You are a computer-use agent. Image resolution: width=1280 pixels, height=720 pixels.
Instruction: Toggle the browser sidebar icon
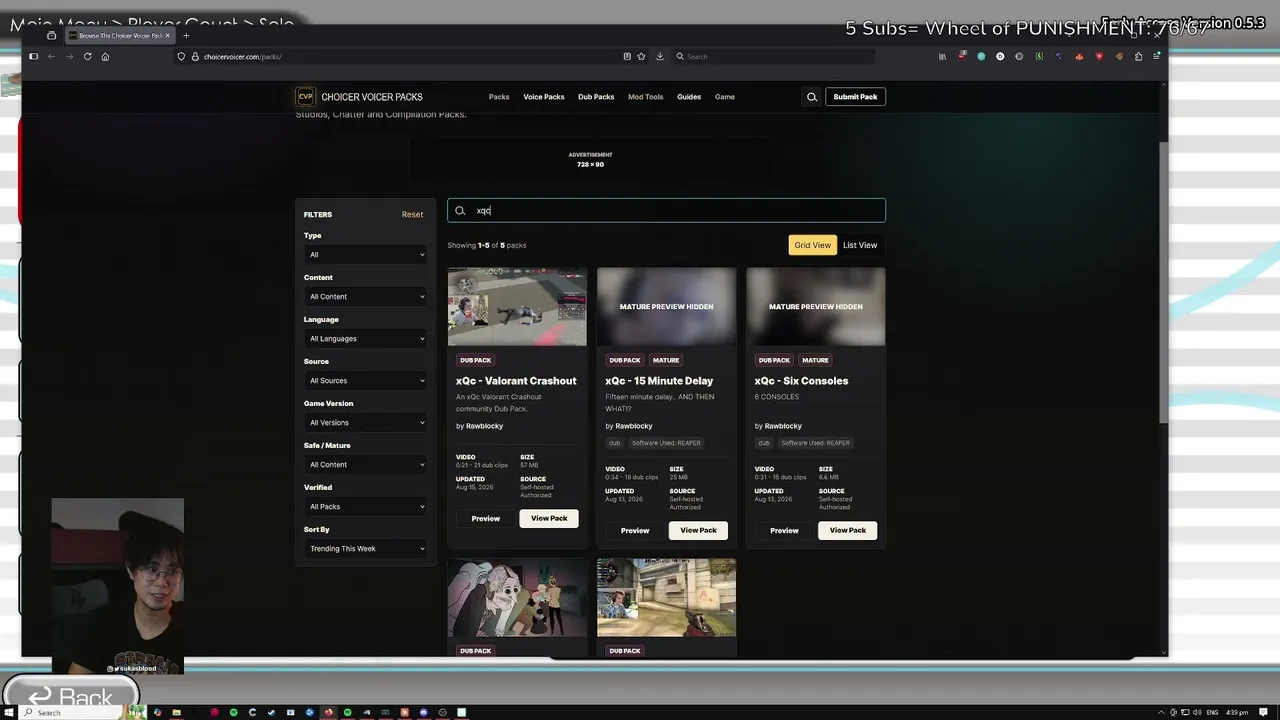coord(33,56)
